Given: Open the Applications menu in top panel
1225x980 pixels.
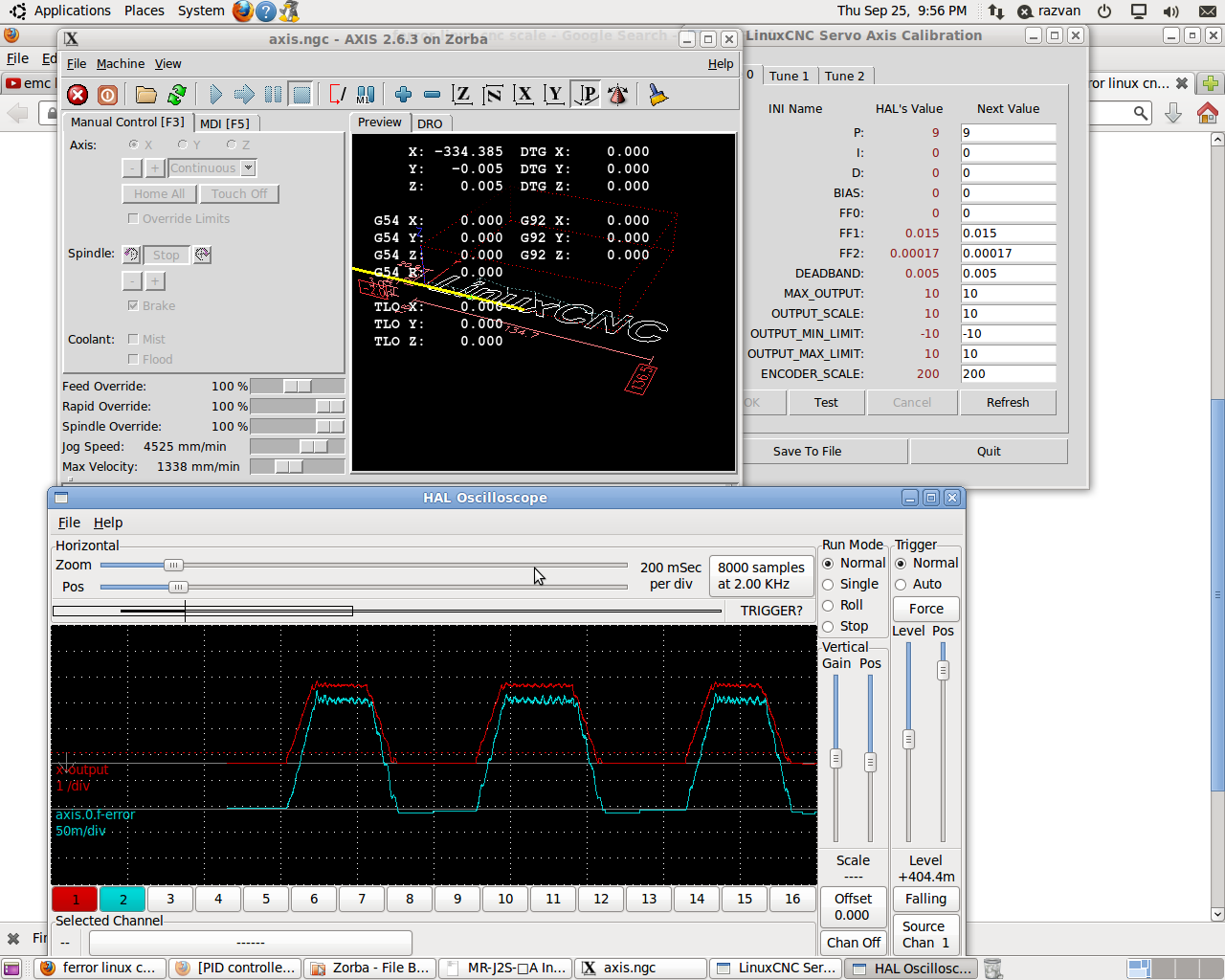Looking at the screenshot, I should pyautogui.click(x=73, y=11).
